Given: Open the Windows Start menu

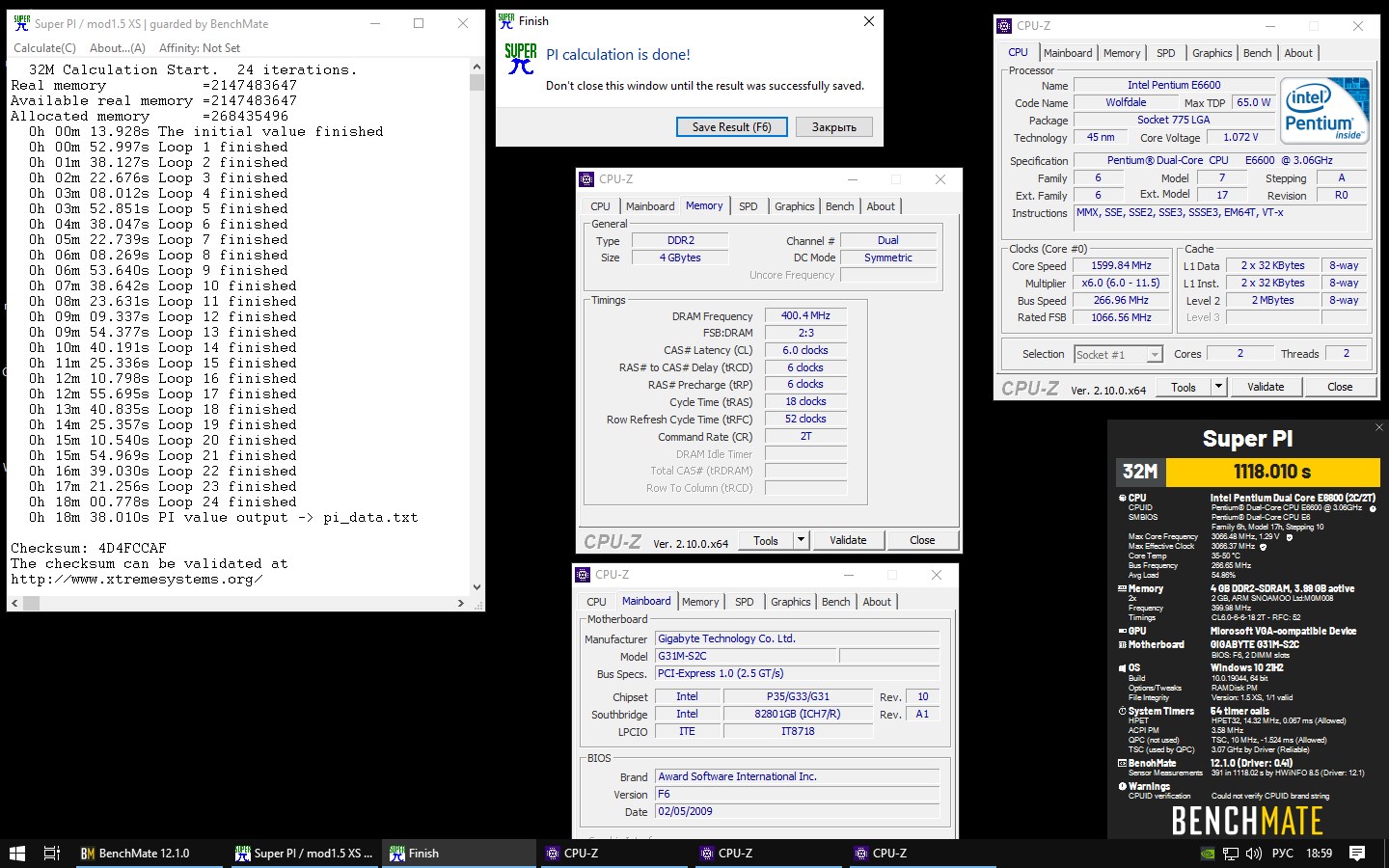Looking at the screenshot, I should coord(16,854).
